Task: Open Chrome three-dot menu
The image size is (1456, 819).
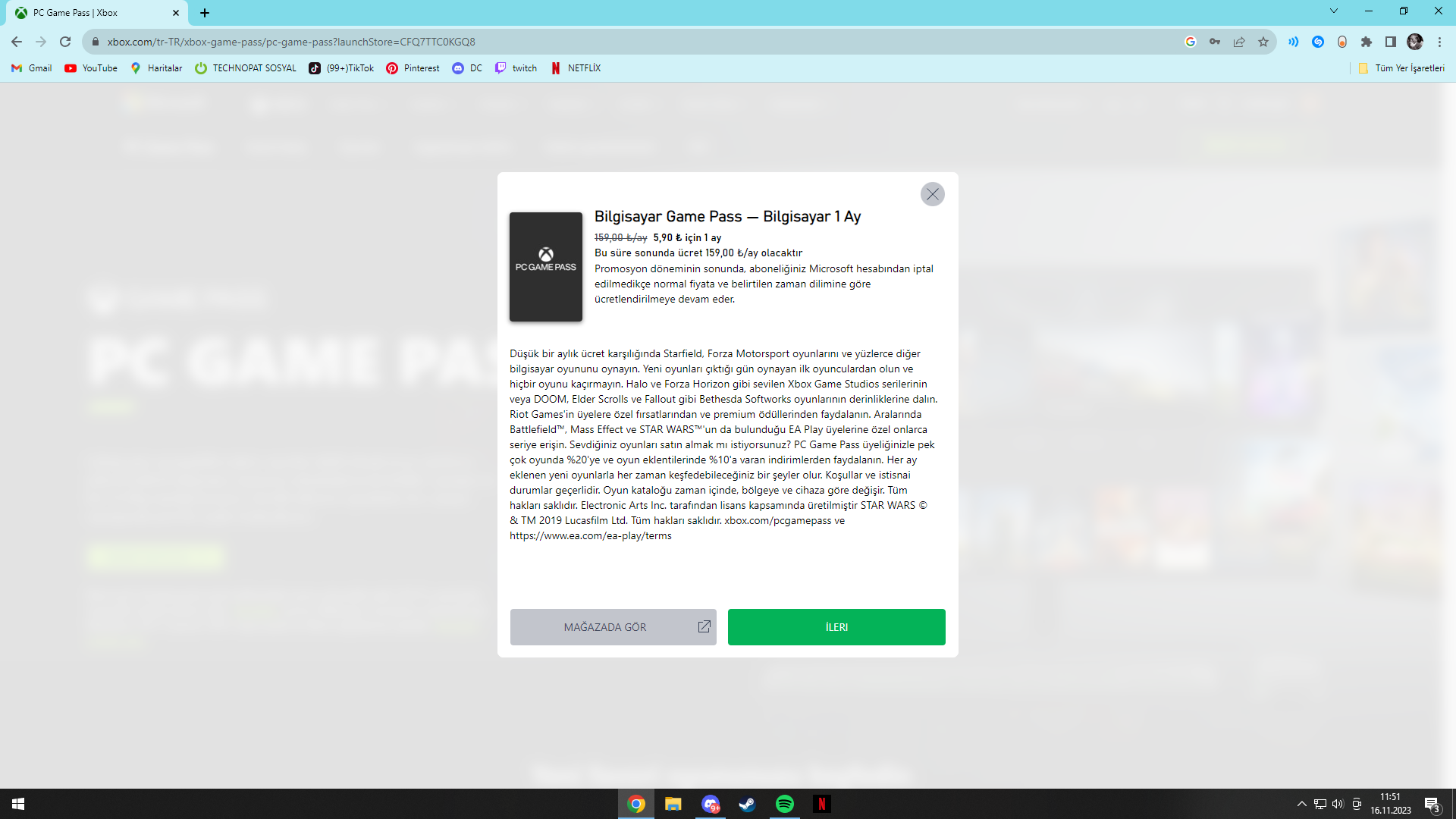Action: pyautogui.click(x=1439, y=42)
